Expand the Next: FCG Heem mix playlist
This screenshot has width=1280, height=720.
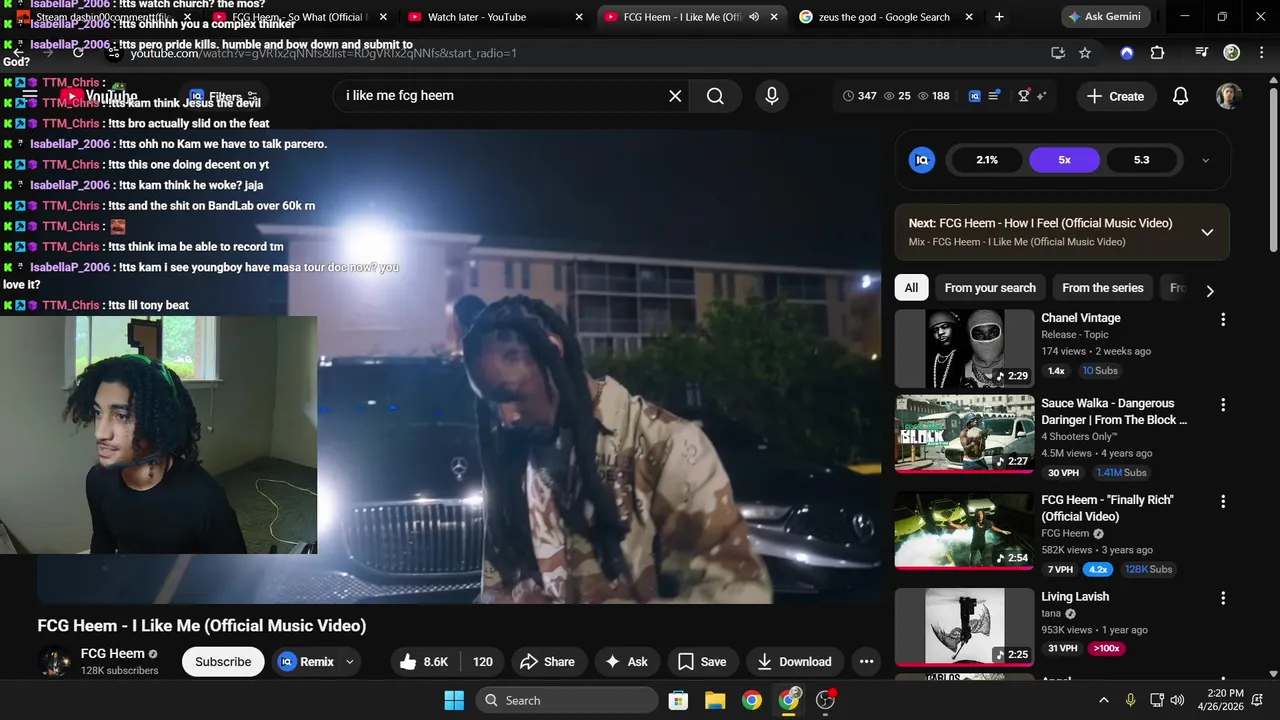pyautogui.click(x=1207, y=232)
